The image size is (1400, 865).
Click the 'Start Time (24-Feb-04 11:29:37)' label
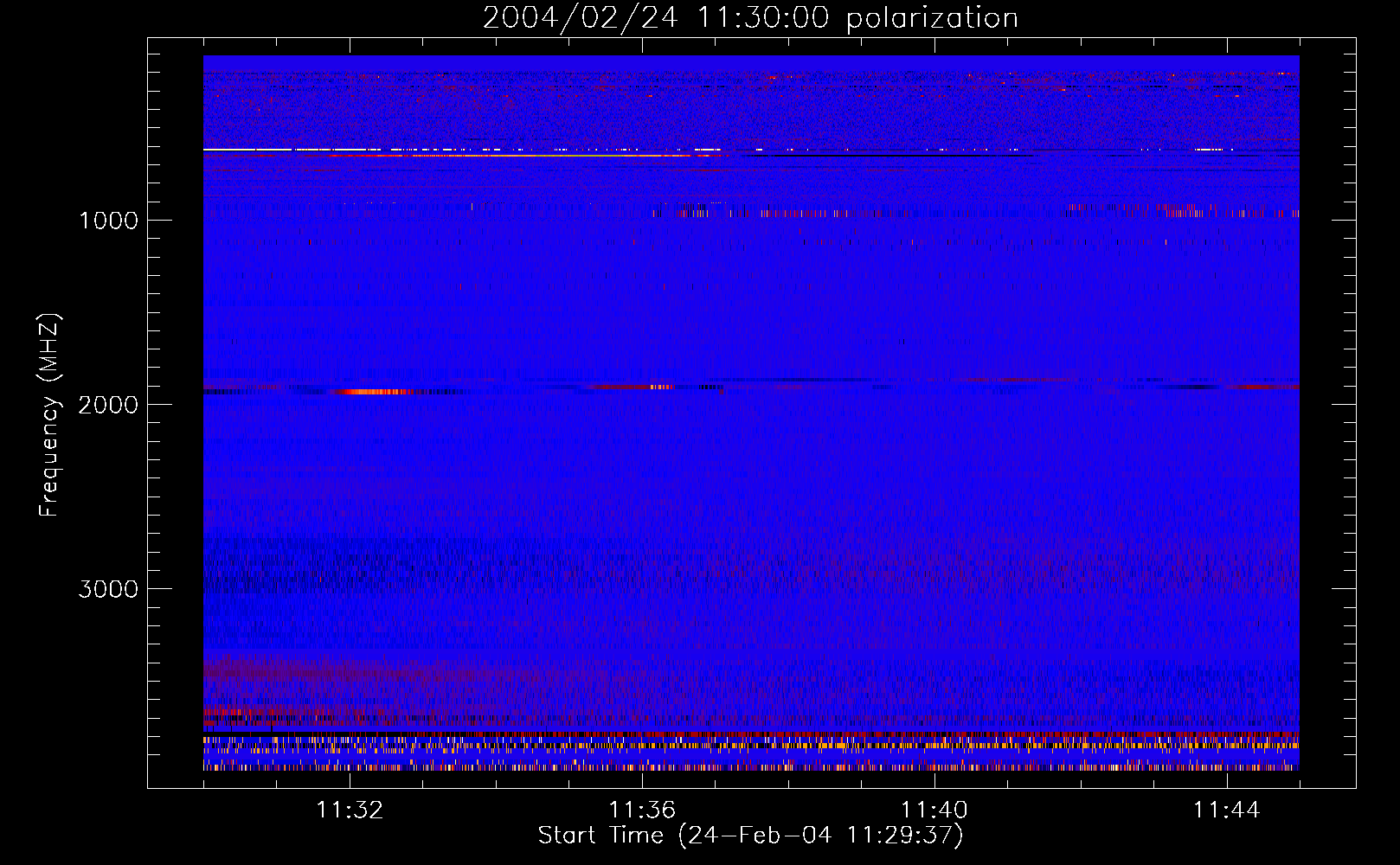pyautogui.click(x=750, y=836)
